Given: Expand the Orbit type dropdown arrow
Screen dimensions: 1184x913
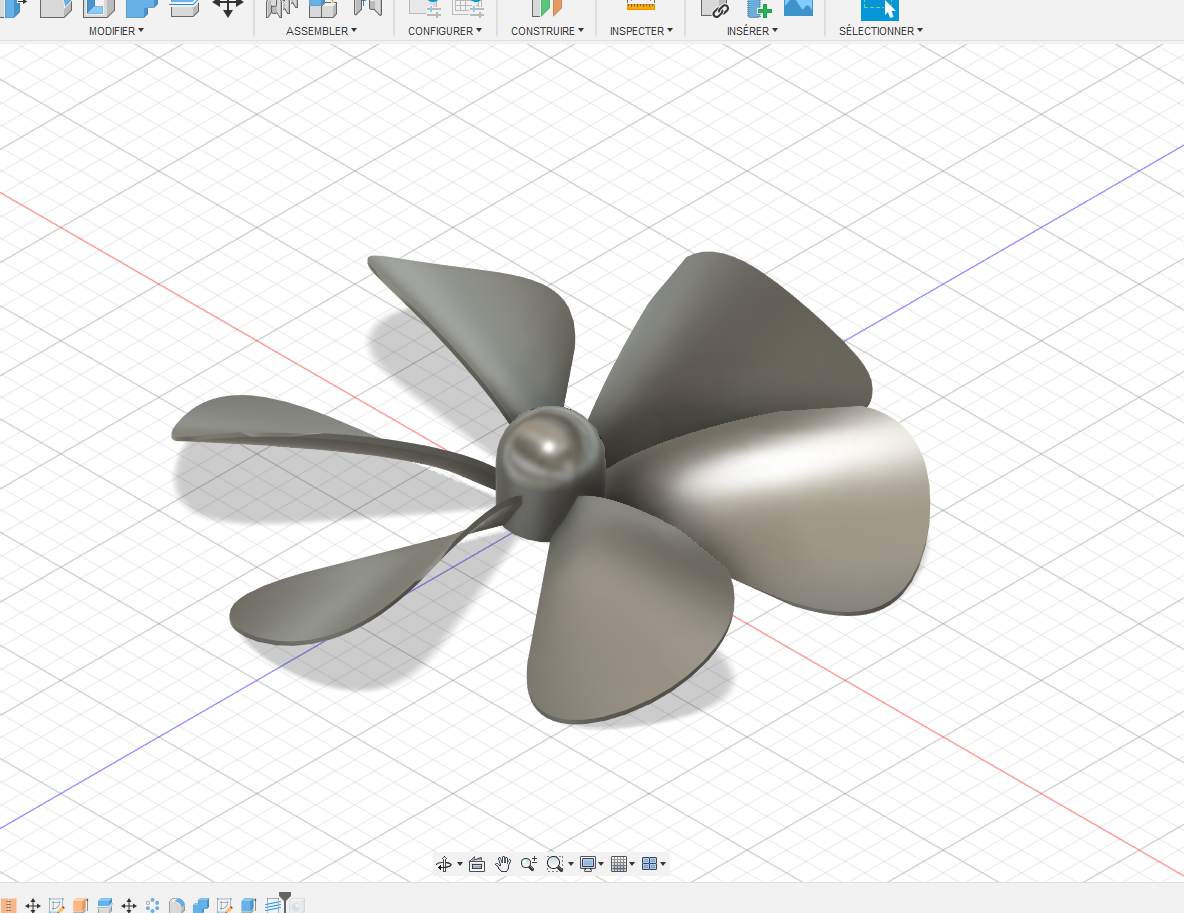Looking at the screenshot, I should [460, 864].
